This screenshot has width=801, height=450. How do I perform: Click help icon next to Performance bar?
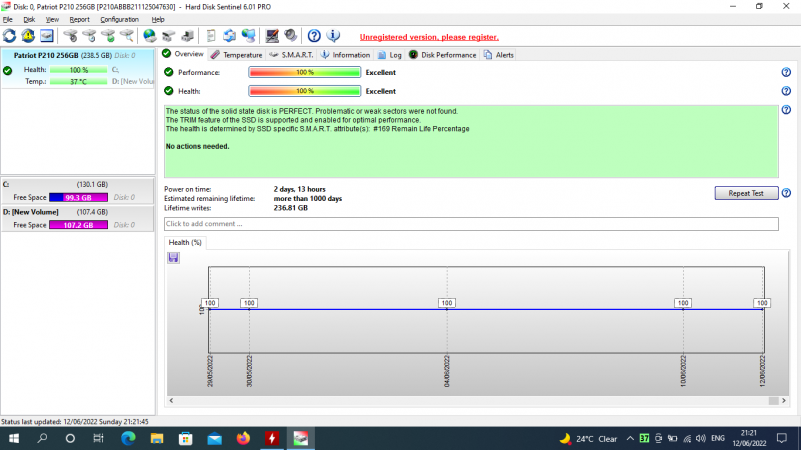pyautogui.click(x=786, y=73)
